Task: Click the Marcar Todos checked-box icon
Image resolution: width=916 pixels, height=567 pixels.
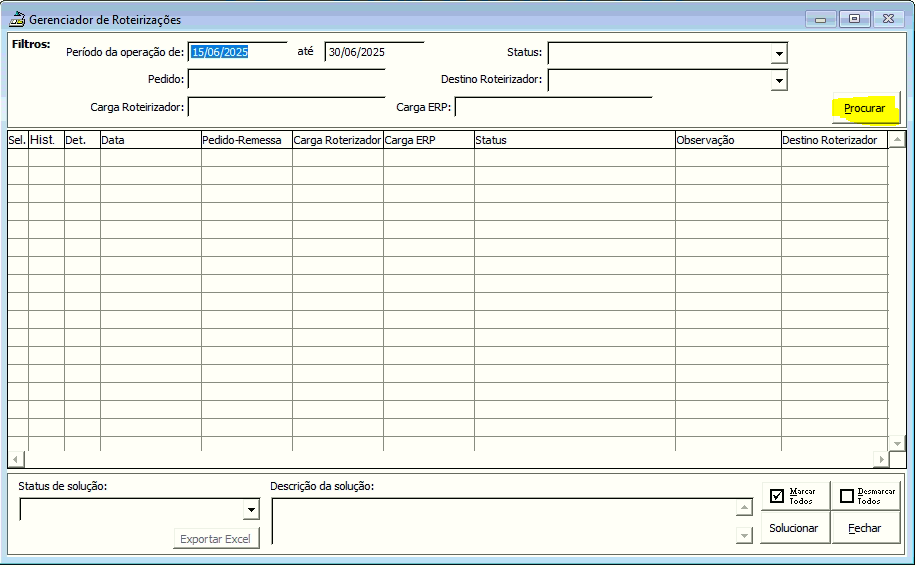Action: pyautogui.click(x=777, y=496)
